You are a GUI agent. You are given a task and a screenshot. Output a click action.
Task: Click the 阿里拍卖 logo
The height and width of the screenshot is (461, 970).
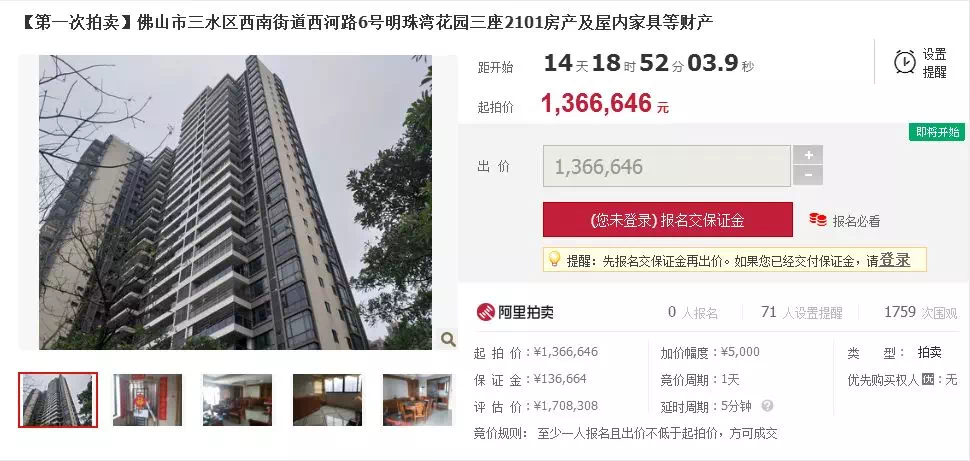pyautogui.click(x=515, y=312)
